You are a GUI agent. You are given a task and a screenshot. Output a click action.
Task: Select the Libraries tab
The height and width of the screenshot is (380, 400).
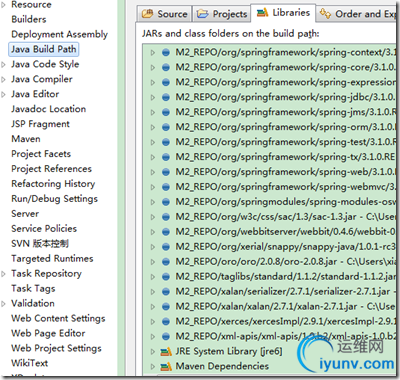[283, 13]
